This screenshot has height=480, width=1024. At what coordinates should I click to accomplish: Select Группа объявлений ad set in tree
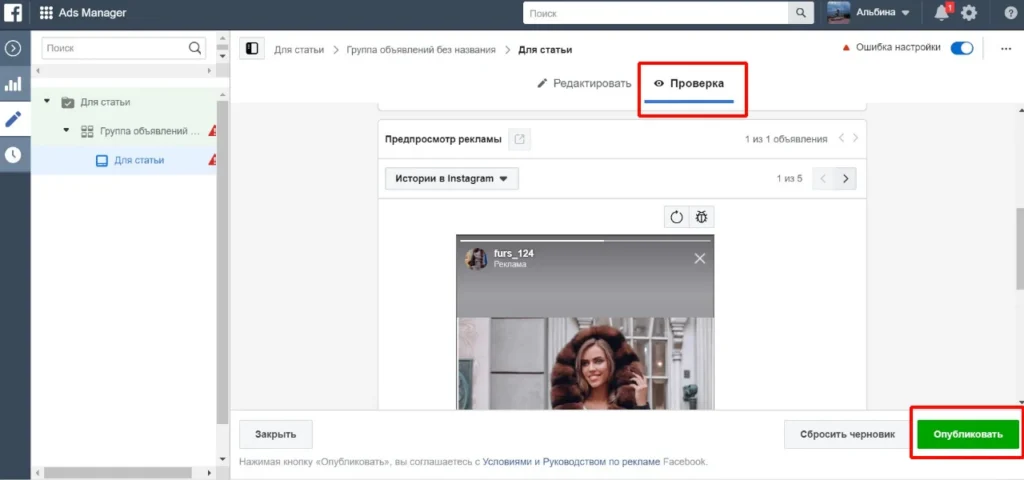point(150,131)
